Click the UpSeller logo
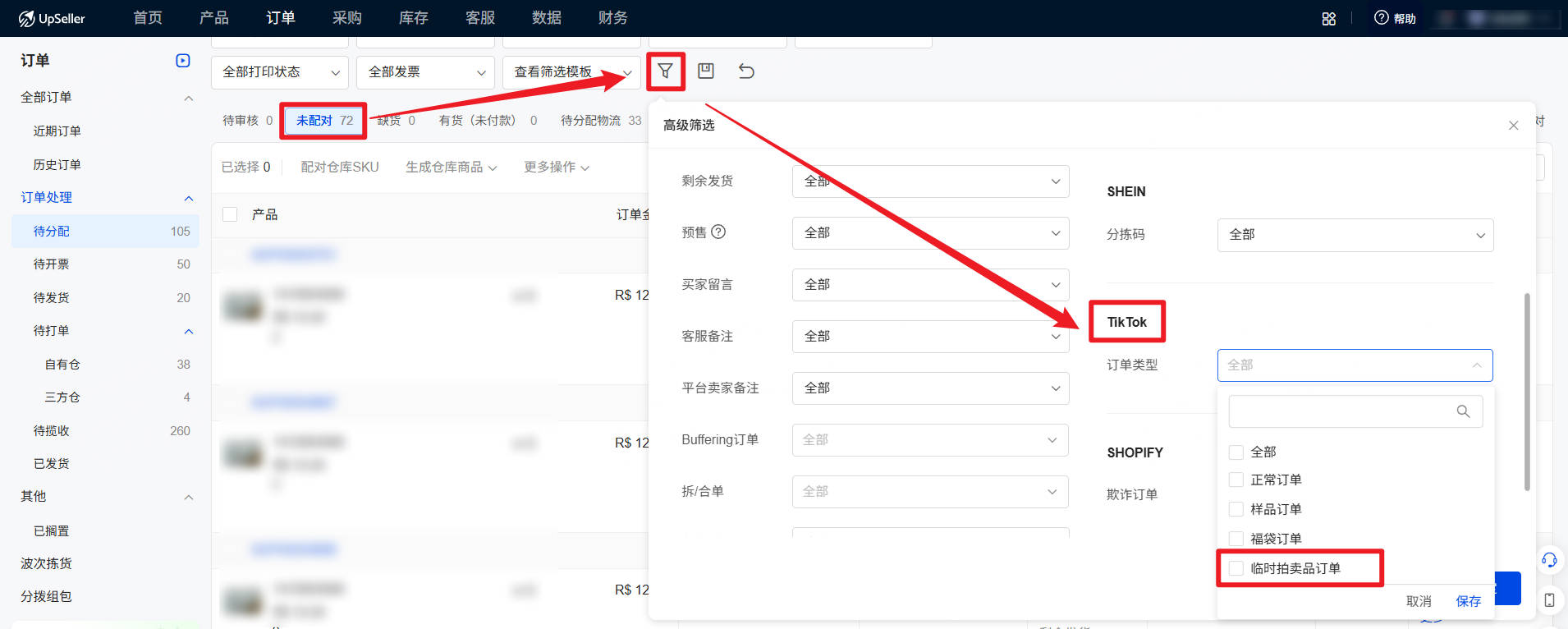This screenshot has height=629, width=1568. coord(52,18)
